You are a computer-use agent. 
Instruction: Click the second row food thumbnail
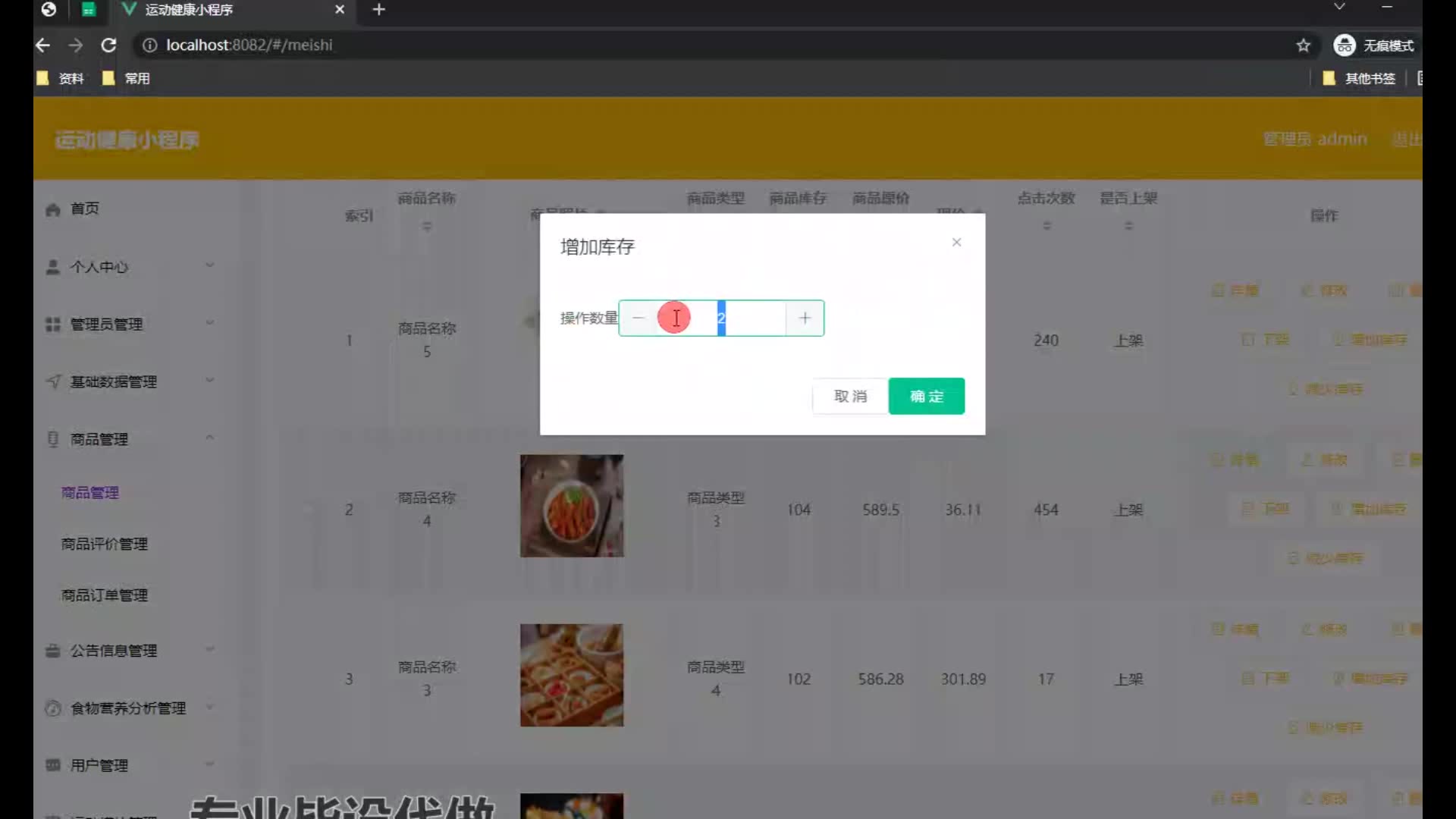572,506
